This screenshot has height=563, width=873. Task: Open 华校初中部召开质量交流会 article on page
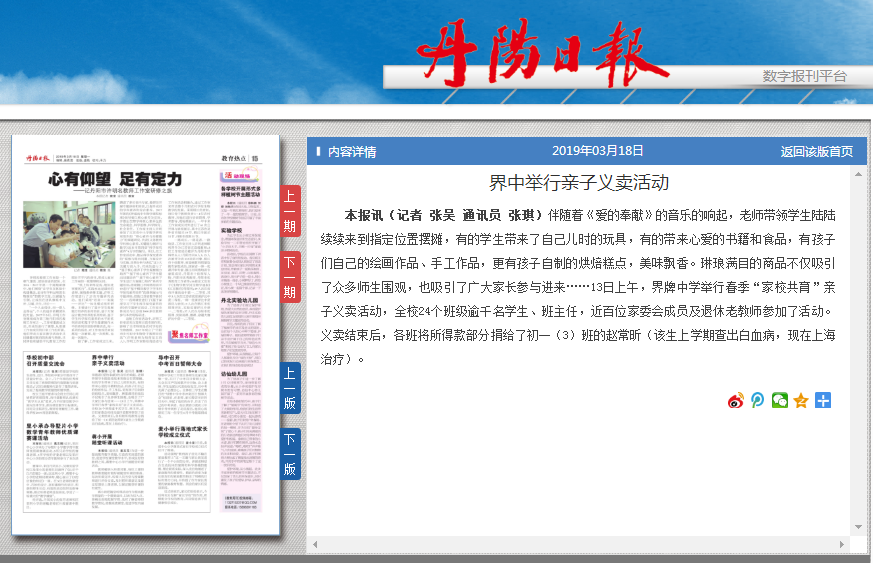[46, 360]
